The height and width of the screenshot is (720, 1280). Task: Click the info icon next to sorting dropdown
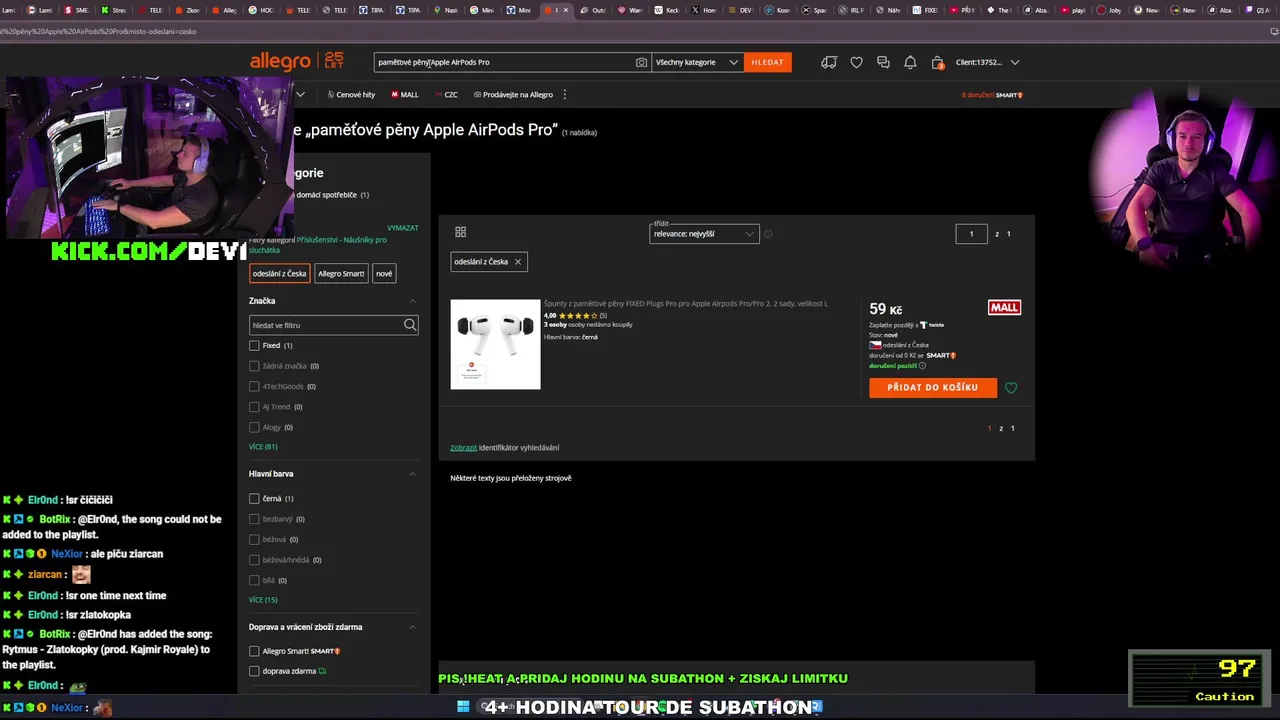point(768,234)
